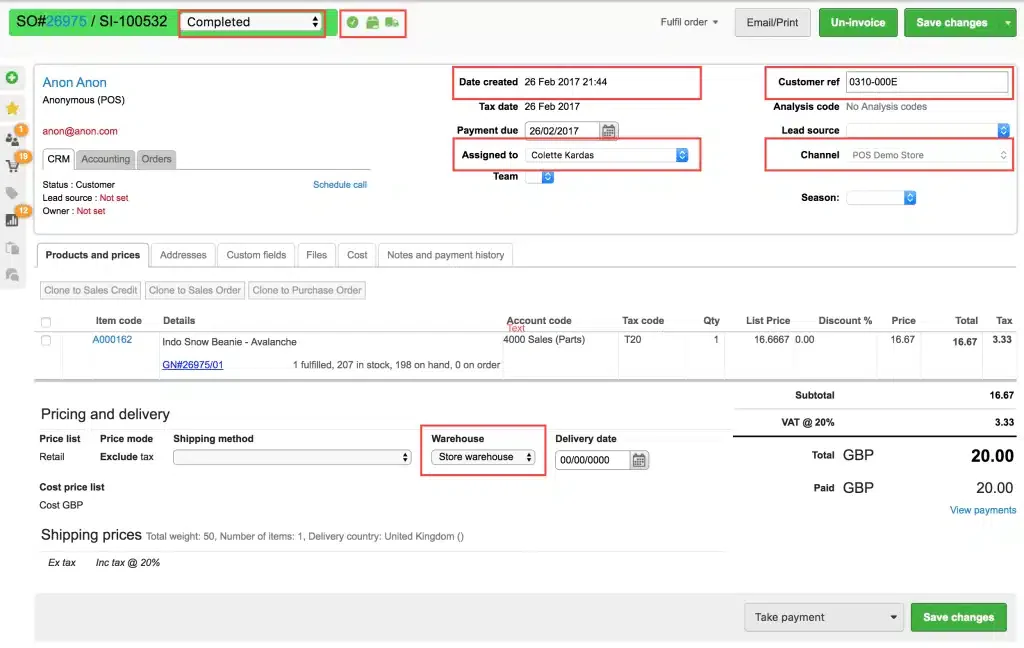Open sales order number 26975 link
This screenshot has height=648, width=1024.
click(67, 22)
